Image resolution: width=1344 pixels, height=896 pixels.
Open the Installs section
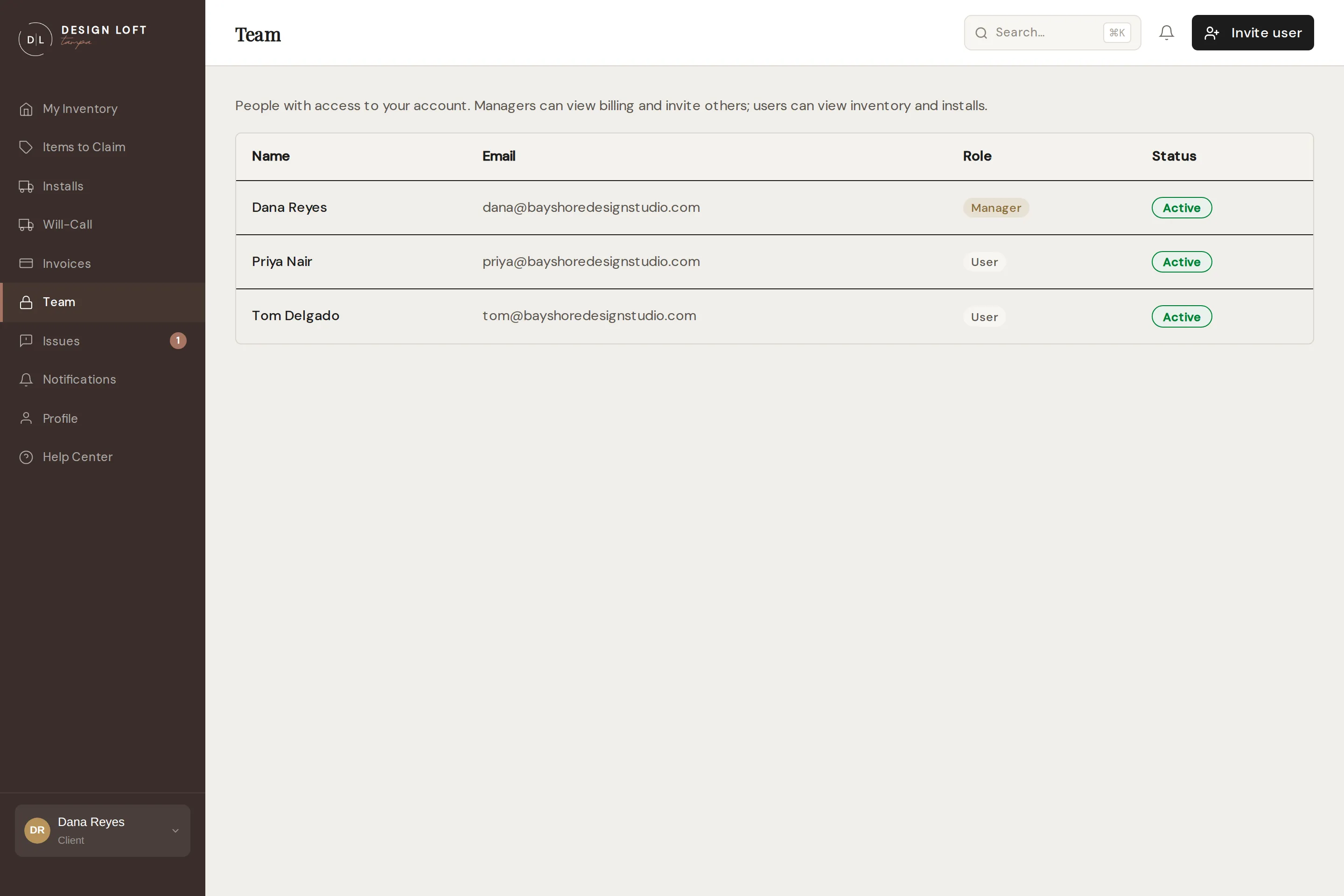point(103,186)
